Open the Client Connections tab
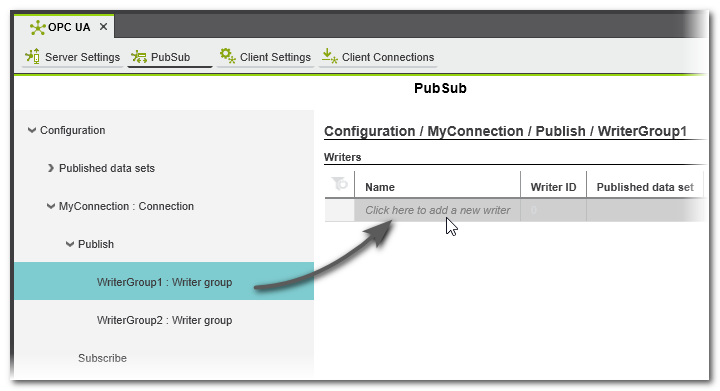720x391 pixels. click(x=378, y=57)
